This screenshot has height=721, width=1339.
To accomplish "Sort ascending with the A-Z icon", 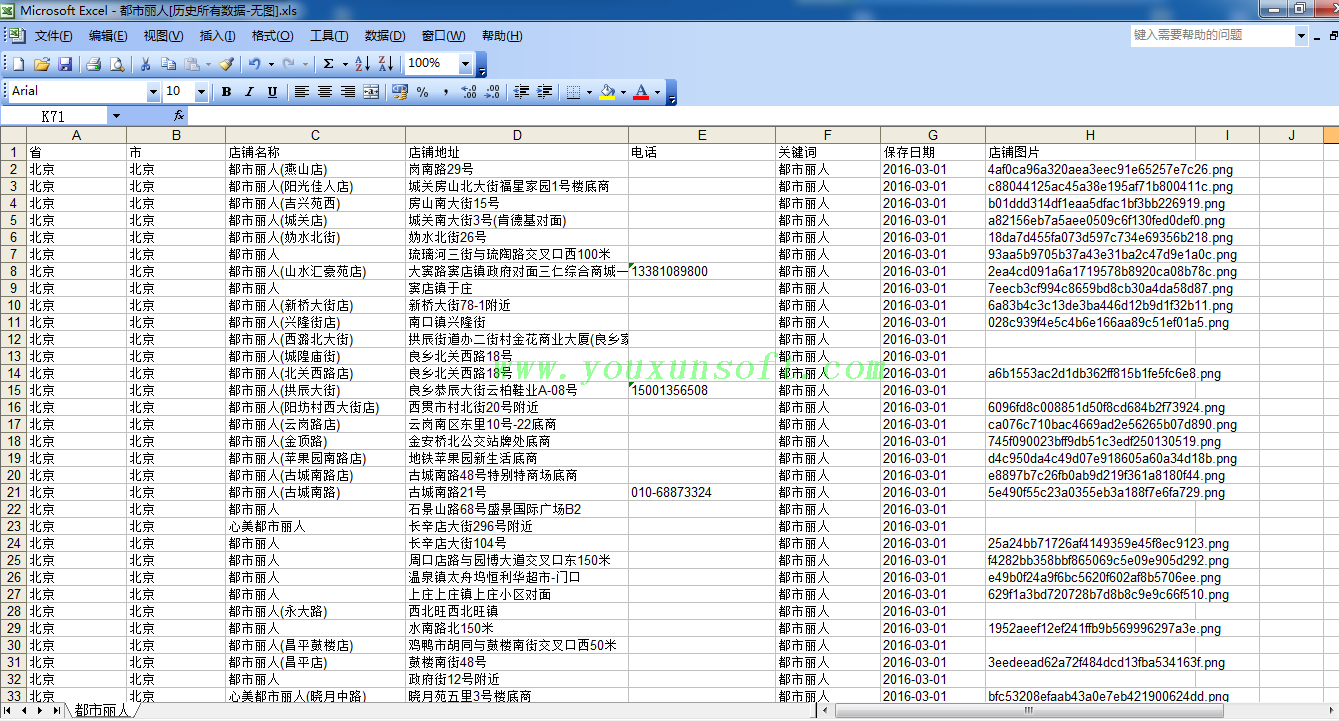I will pyautogui.click(x=362, y=64).
